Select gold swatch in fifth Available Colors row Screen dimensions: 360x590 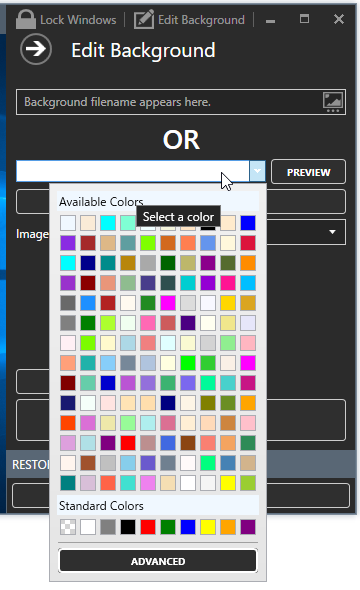pyautogui.click(x=228, y=303)
